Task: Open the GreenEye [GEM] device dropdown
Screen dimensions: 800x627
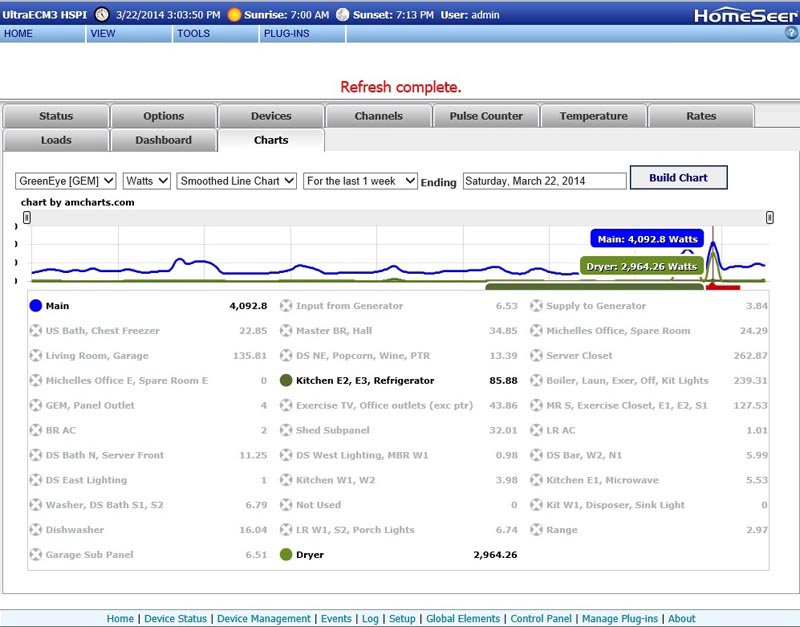Action: pos(66,181)
